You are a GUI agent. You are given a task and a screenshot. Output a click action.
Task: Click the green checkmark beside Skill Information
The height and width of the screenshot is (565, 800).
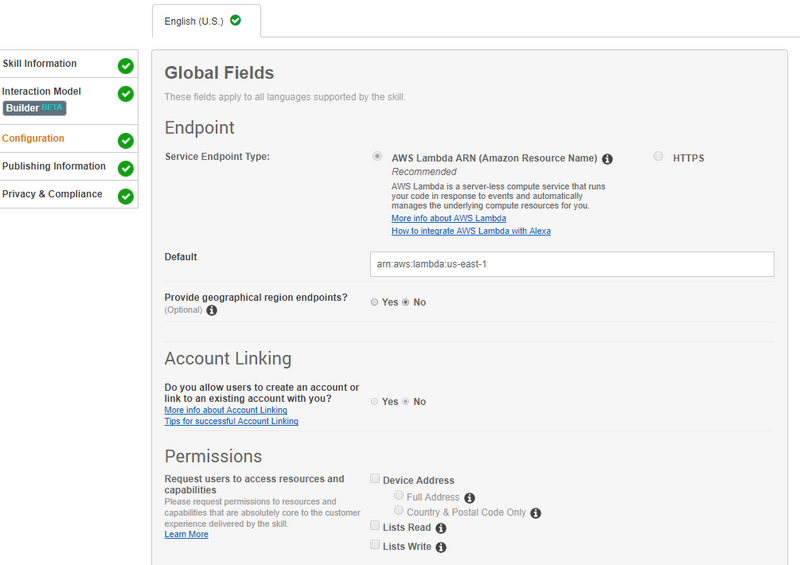tap(126, 66)
